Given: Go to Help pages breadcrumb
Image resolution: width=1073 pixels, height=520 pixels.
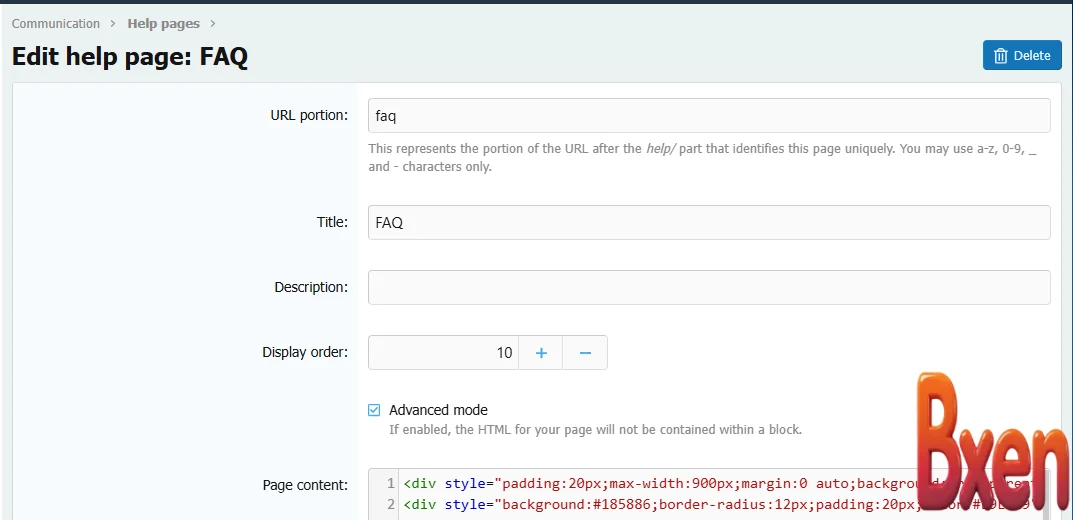Looking at the screenshot, I should tap(163, 23).
